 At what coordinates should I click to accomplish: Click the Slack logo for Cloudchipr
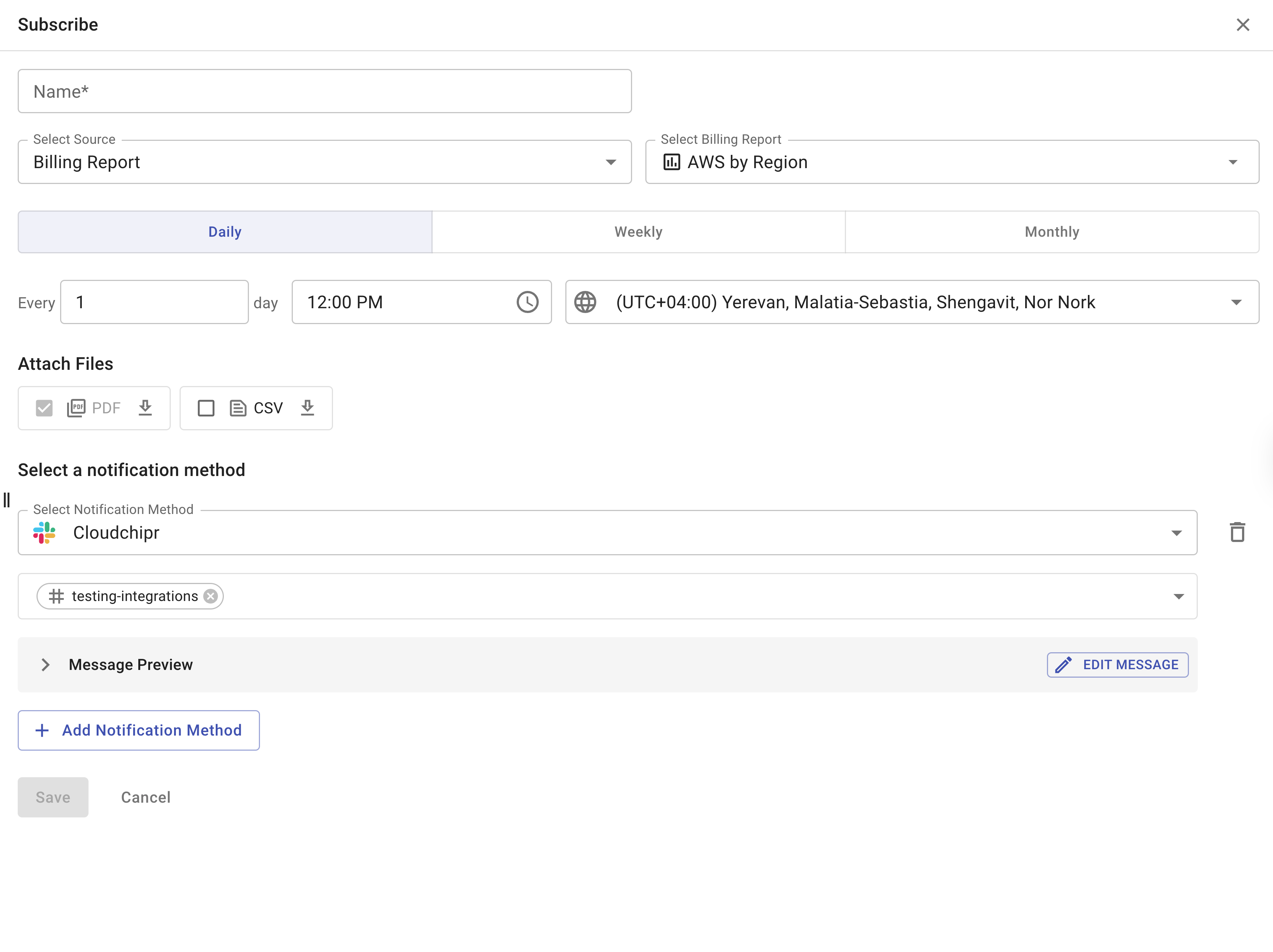click(44, 533)
